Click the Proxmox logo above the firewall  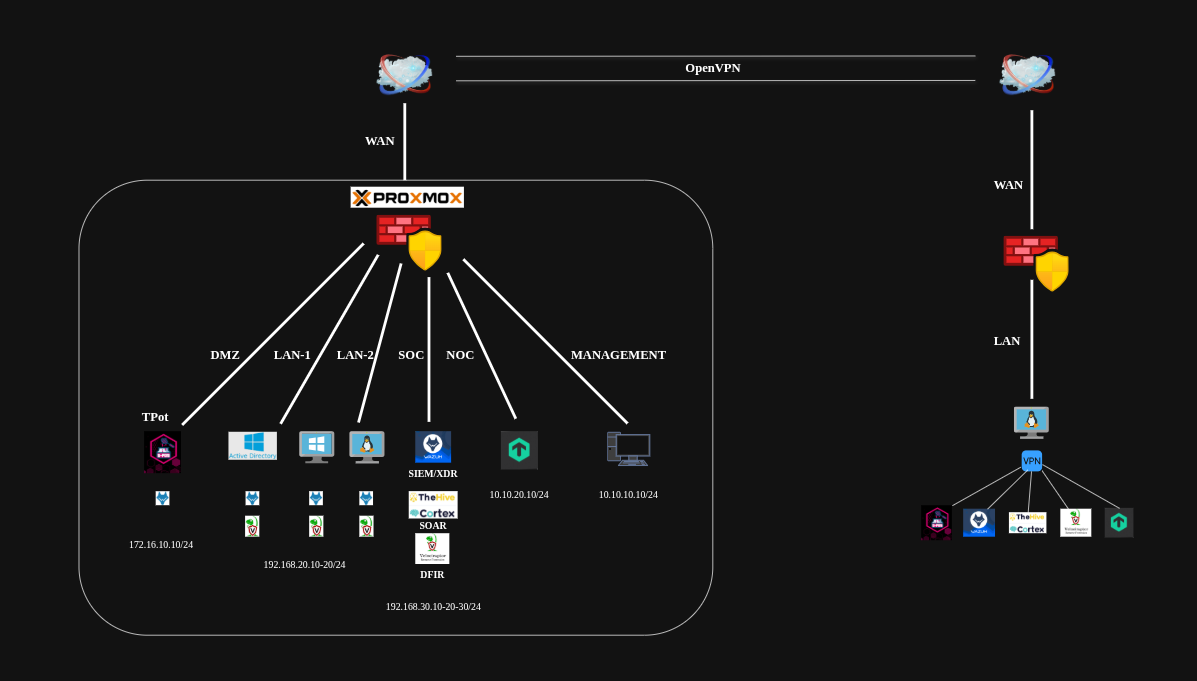tap(407, 197)
